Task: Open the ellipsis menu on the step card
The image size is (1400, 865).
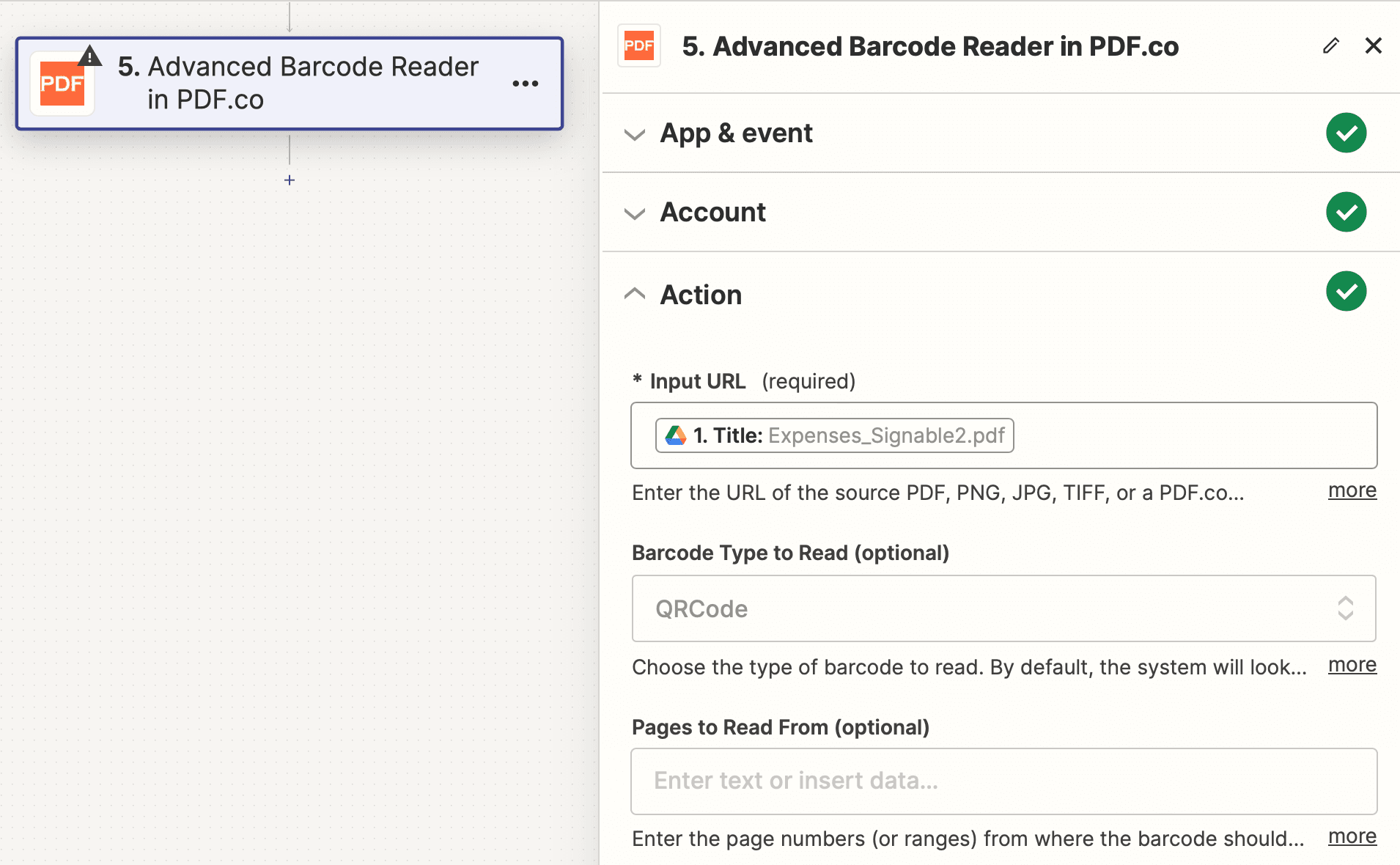Action: pyautogui.click(x=524, y=84)
